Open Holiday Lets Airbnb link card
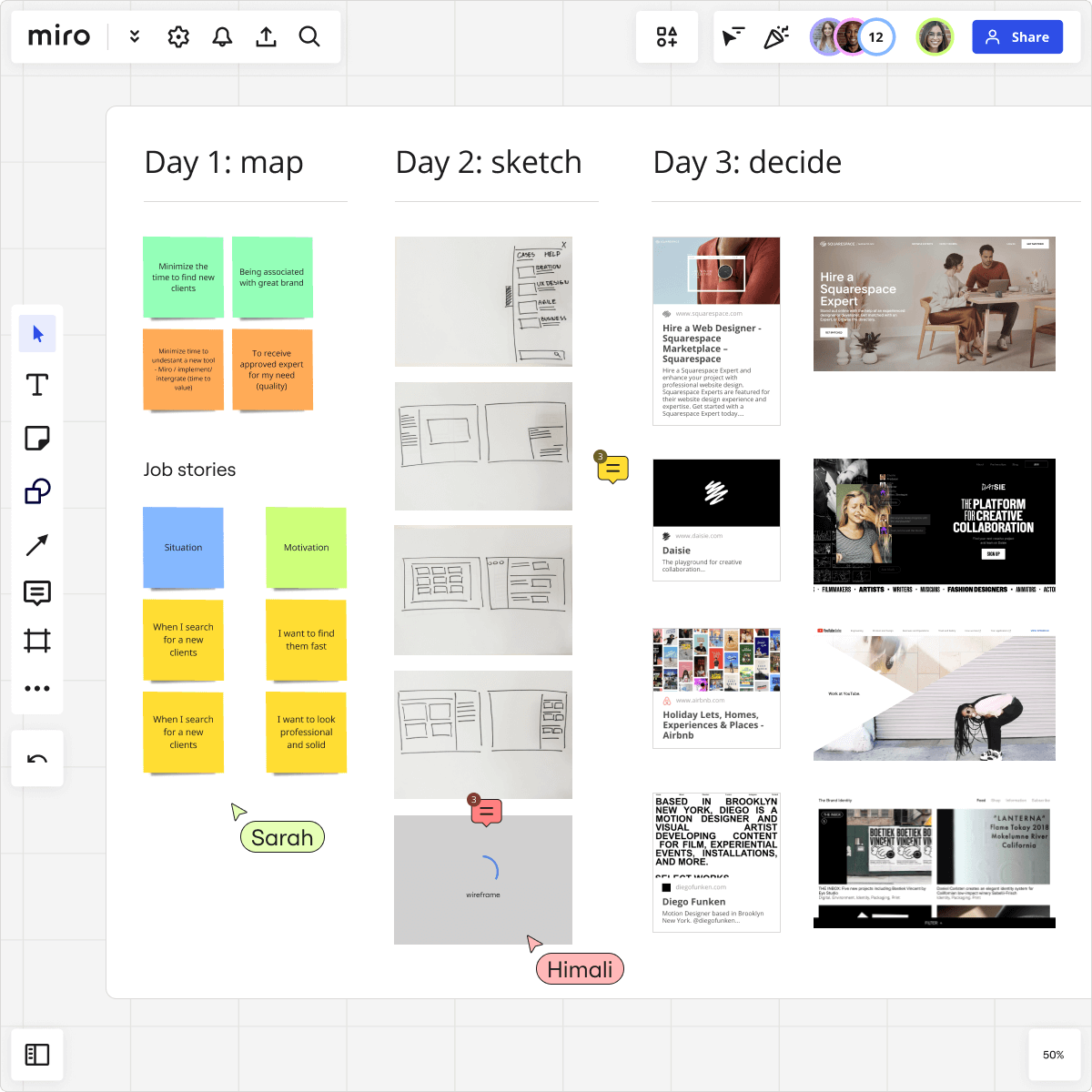The width and height of the screenshot is (1092, 1092). [716, 687]
